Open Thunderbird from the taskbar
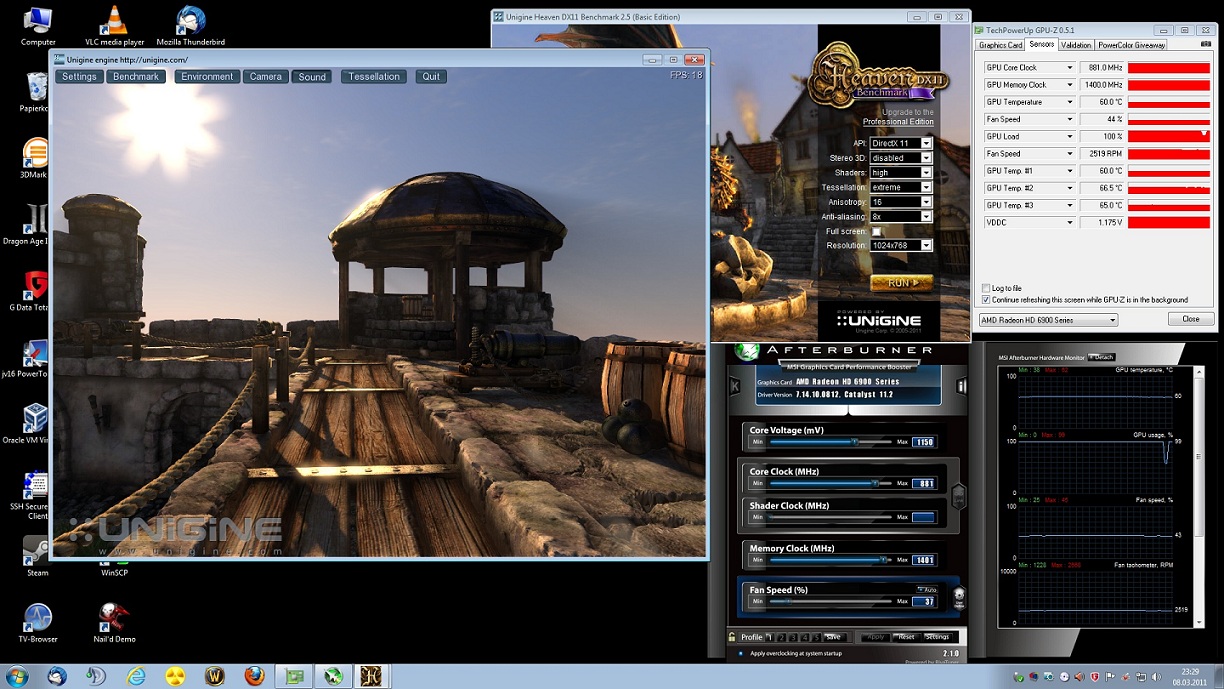 pyautogui.click(x=57, y=676)
